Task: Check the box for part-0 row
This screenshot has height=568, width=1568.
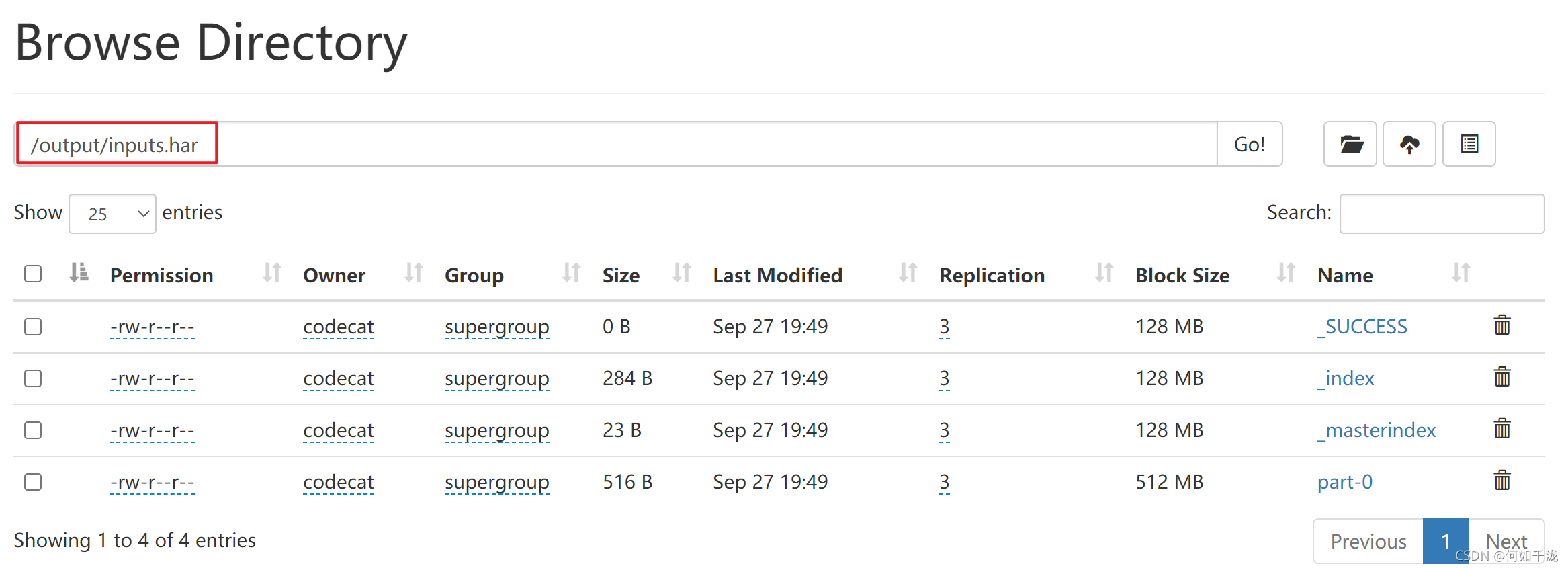Action: 33,482
